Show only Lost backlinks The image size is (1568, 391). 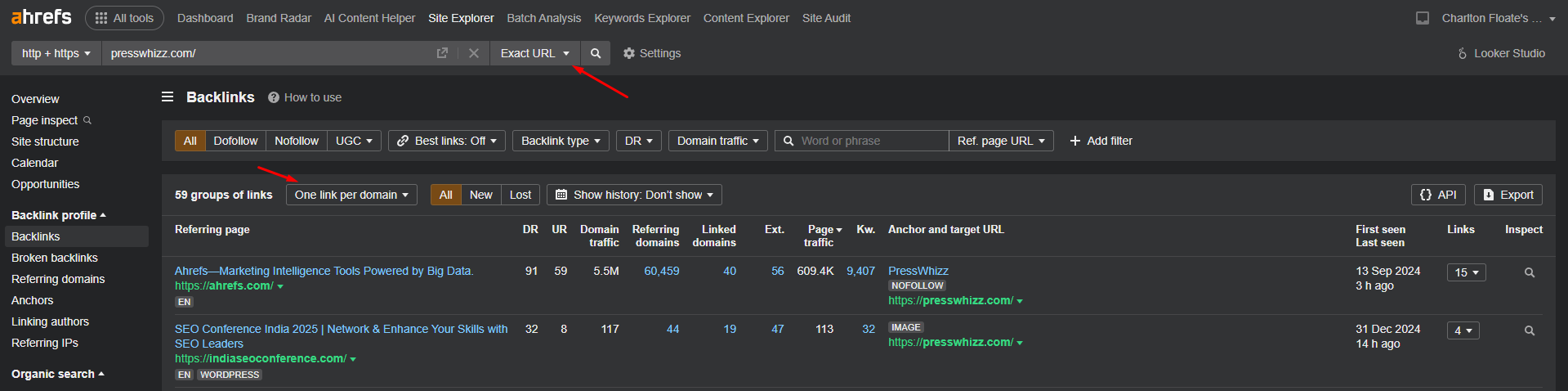pyautogui.click(x=520, y=195)
